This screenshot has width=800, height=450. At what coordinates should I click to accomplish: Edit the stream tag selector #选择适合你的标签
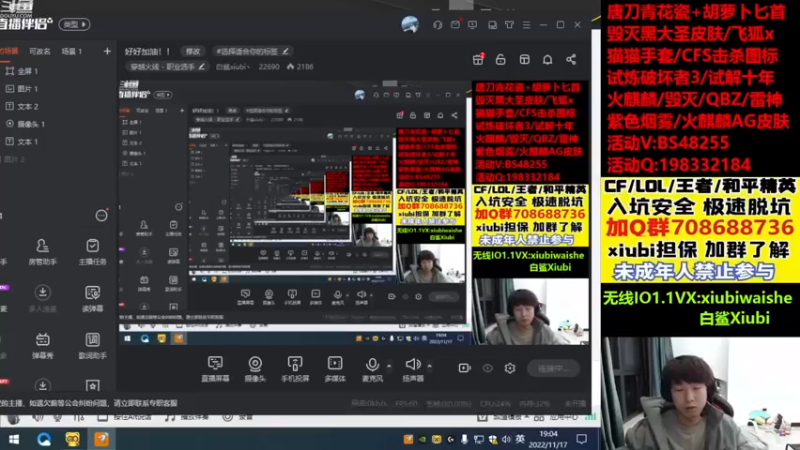(252, 51)
